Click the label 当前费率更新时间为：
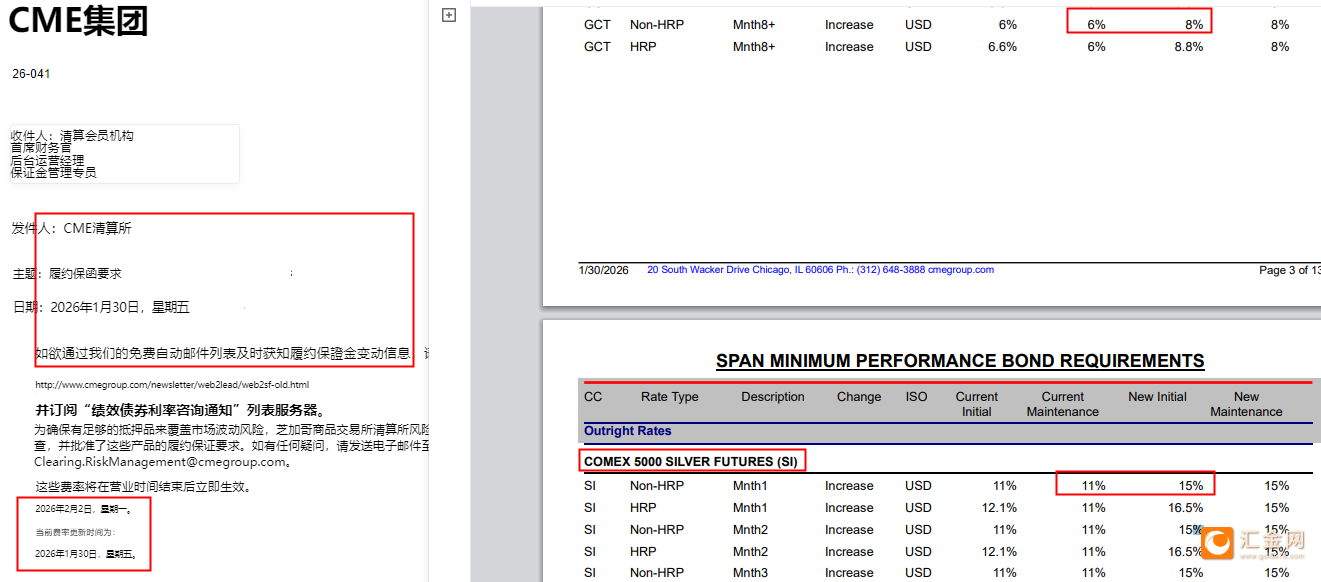The width and height of the screenshot is (1321, 582). [75, 532]
